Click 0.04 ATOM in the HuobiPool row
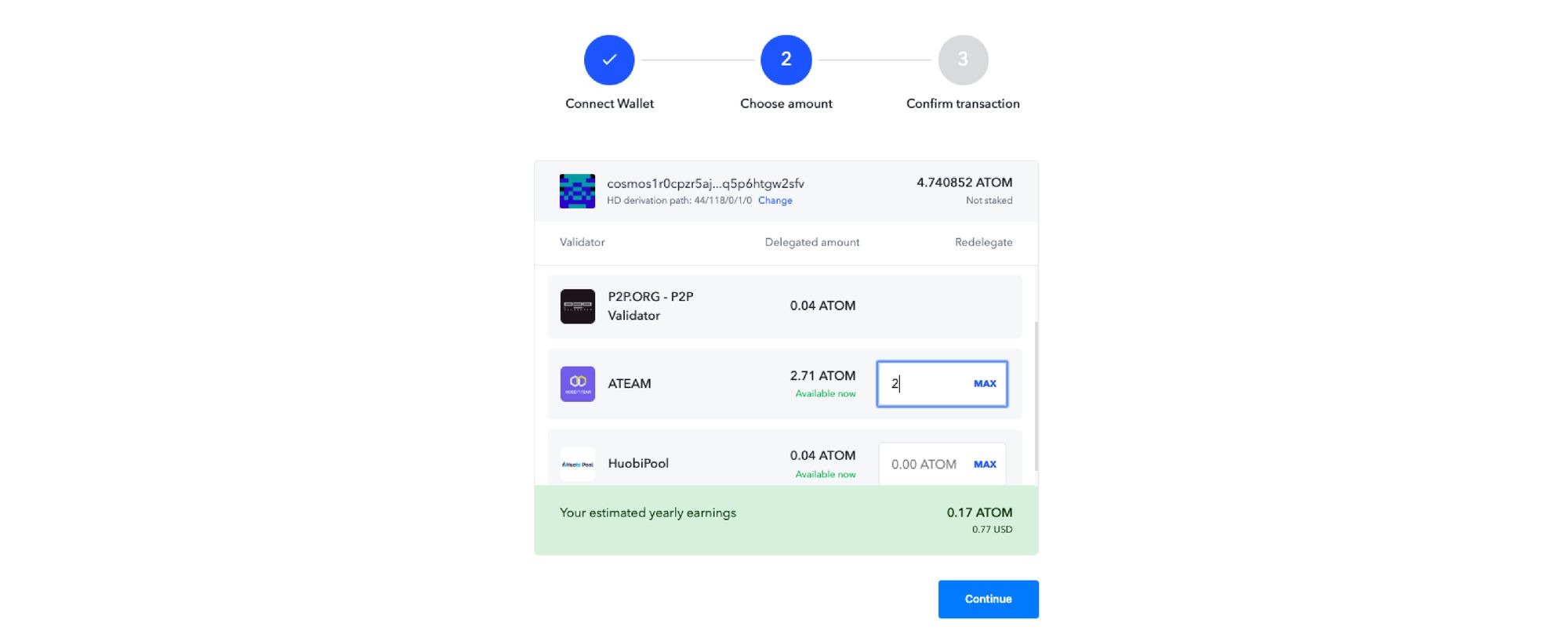1568x630 pixels. point(822,455)
